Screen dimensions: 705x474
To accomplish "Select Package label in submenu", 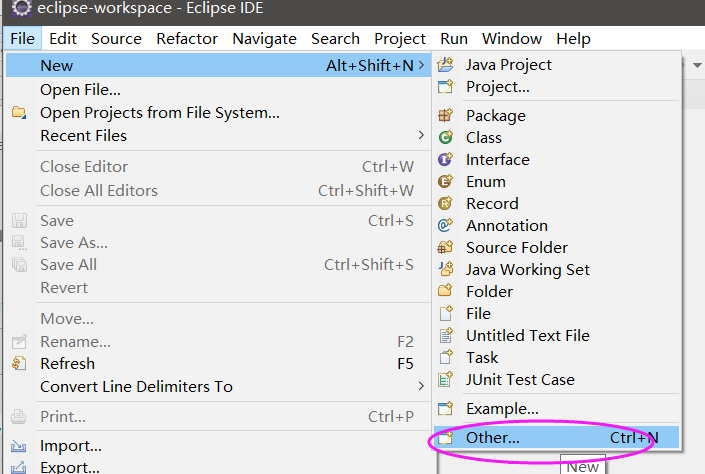I will [x=496, y=116].
